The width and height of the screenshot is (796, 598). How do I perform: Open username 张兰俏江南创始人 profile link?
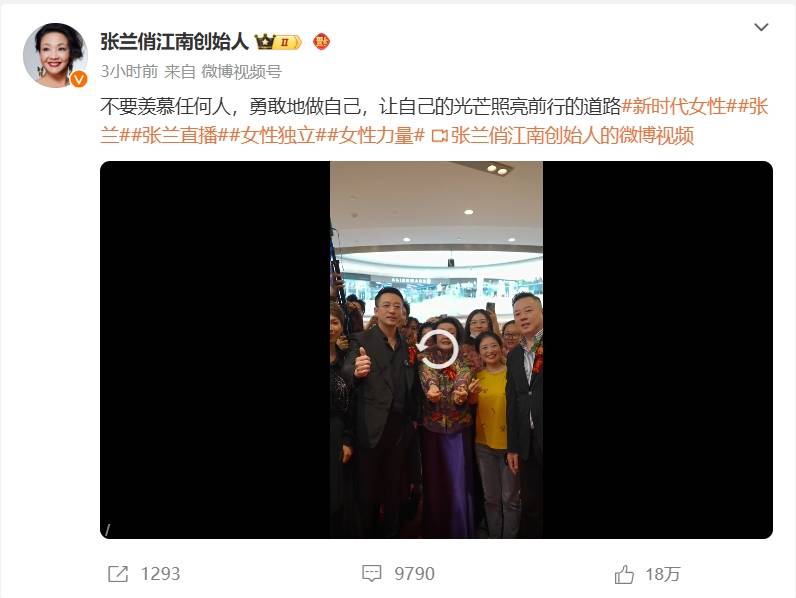pos(174,42)
